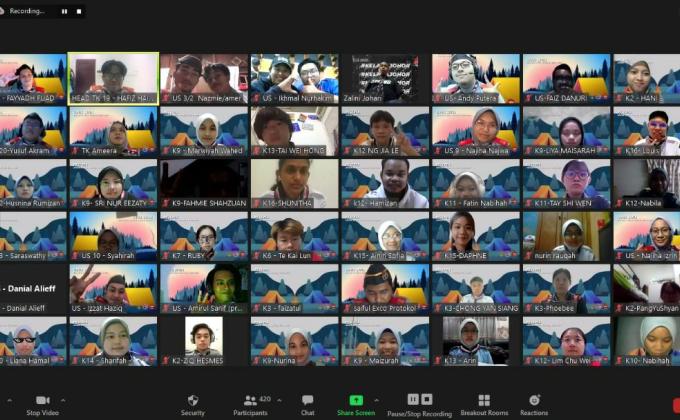Image resolution: width=680 pixels, height=420 pixels.
Task: Open Breakout Rooms
Action: pos(484,400)
